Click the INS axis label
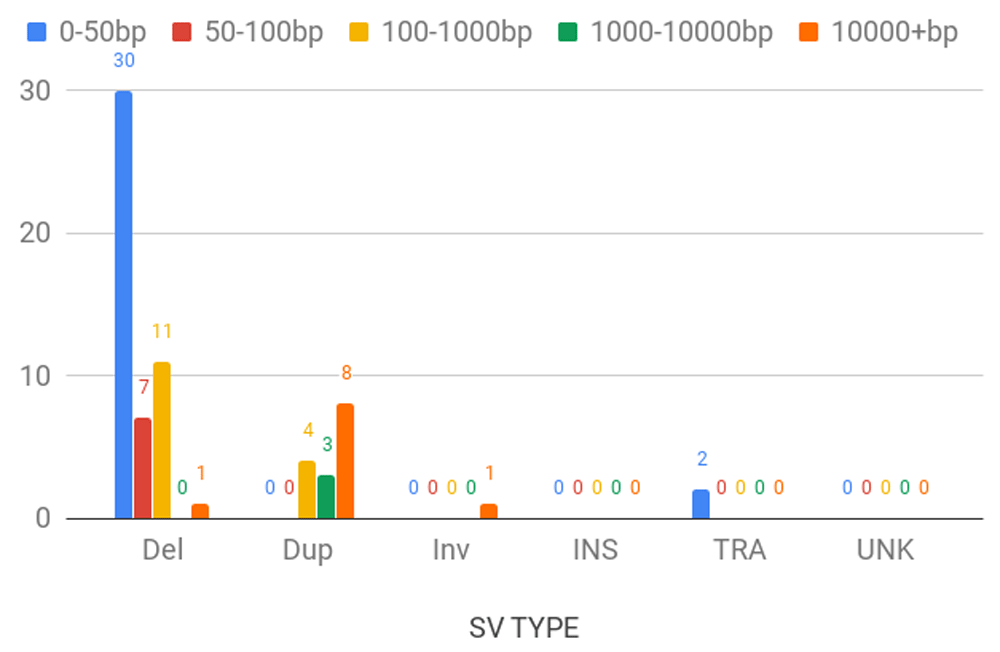Image resolution: width=1000 pixels, height=652 pixels. click(596, 549)
